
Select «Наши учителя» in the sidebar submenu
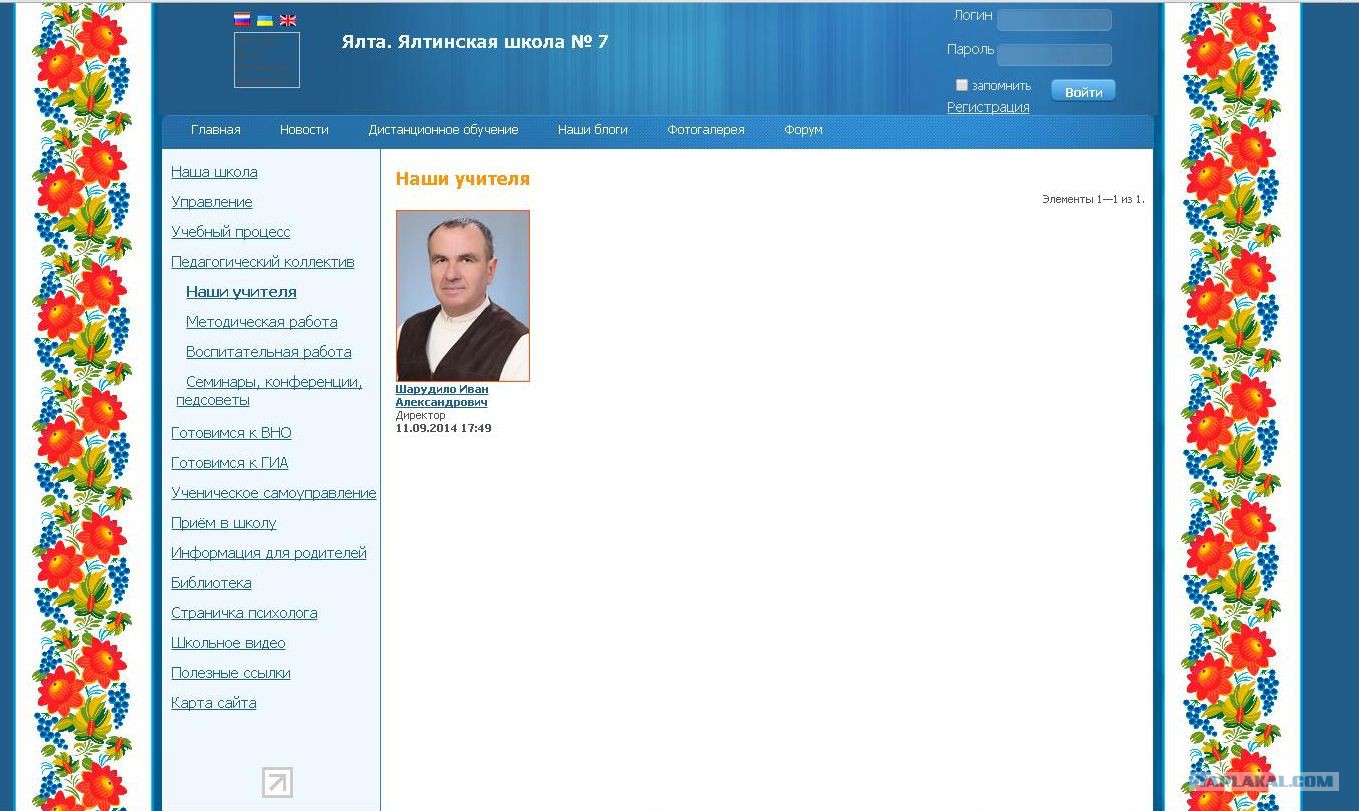(241, 292)
